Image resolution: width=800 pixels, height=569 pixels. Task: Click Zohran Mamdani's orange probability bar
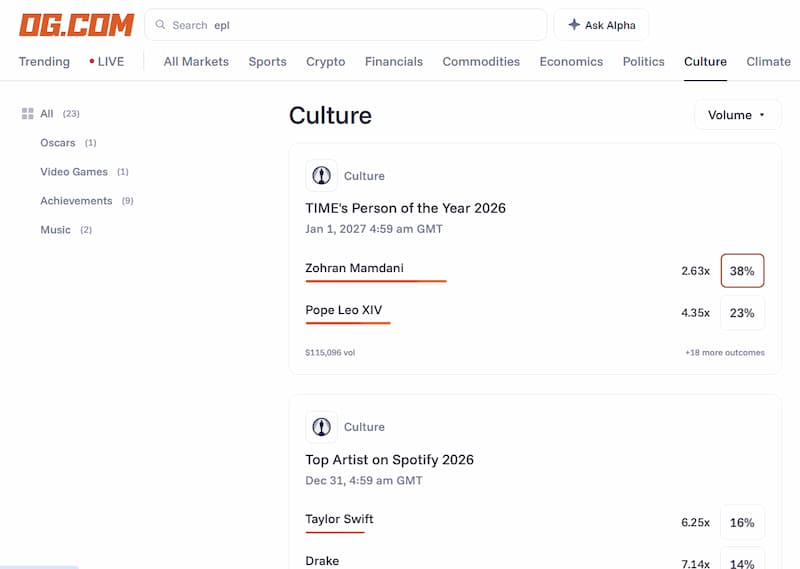click(x=376, y=281)
